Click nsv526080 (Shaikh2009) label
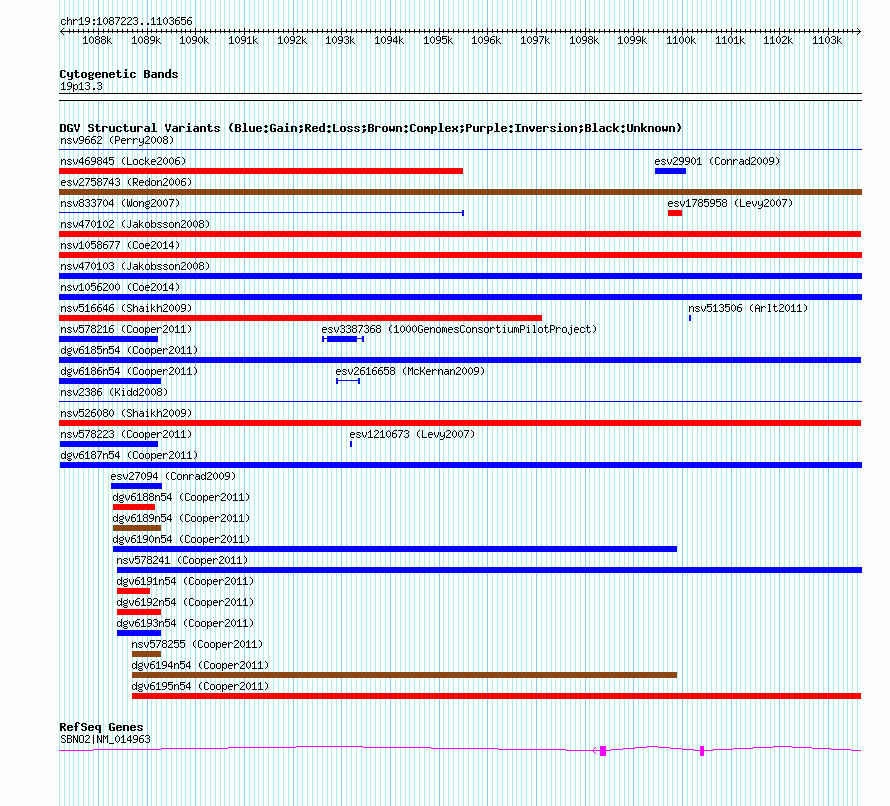 coord(126,413)
